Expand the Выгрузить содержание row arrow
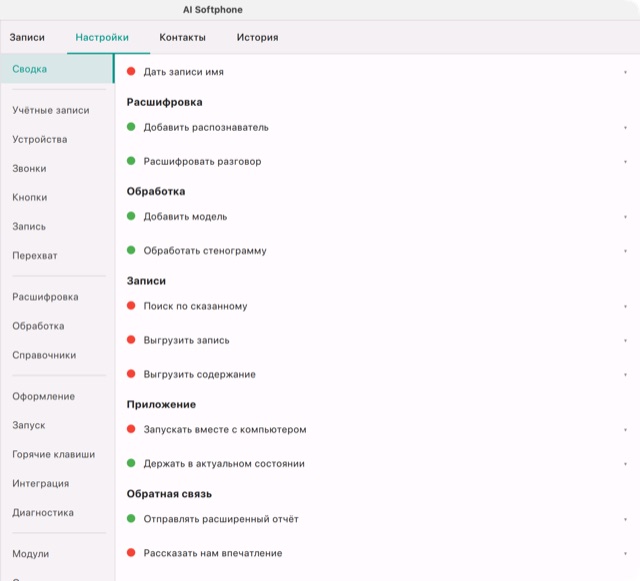640x581 pixels. point(625,374)
